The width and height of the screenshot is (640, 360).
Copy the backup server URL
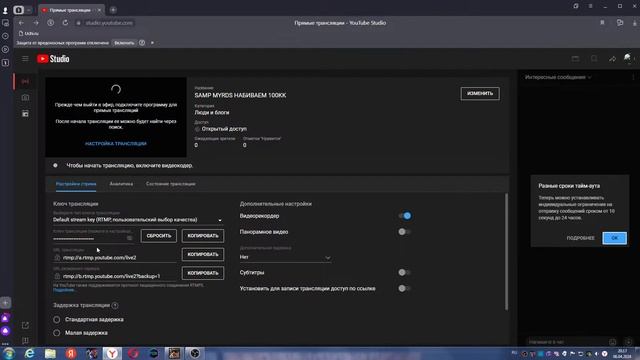[203, 273]
